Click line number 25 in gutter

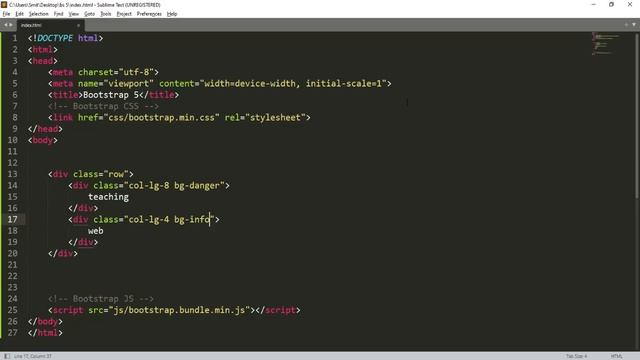tap(13, 310)
